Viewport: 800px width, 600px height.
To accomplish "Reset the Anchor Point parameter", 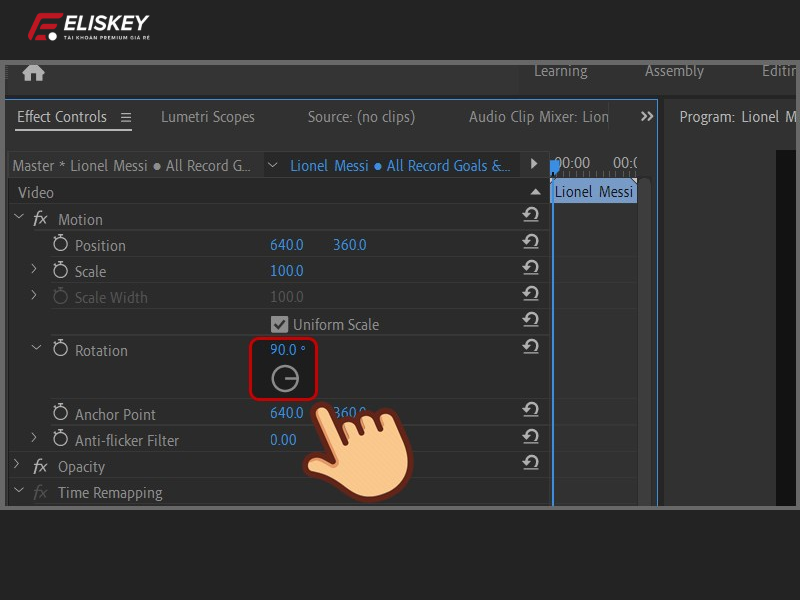I will [x=530, y=410].
